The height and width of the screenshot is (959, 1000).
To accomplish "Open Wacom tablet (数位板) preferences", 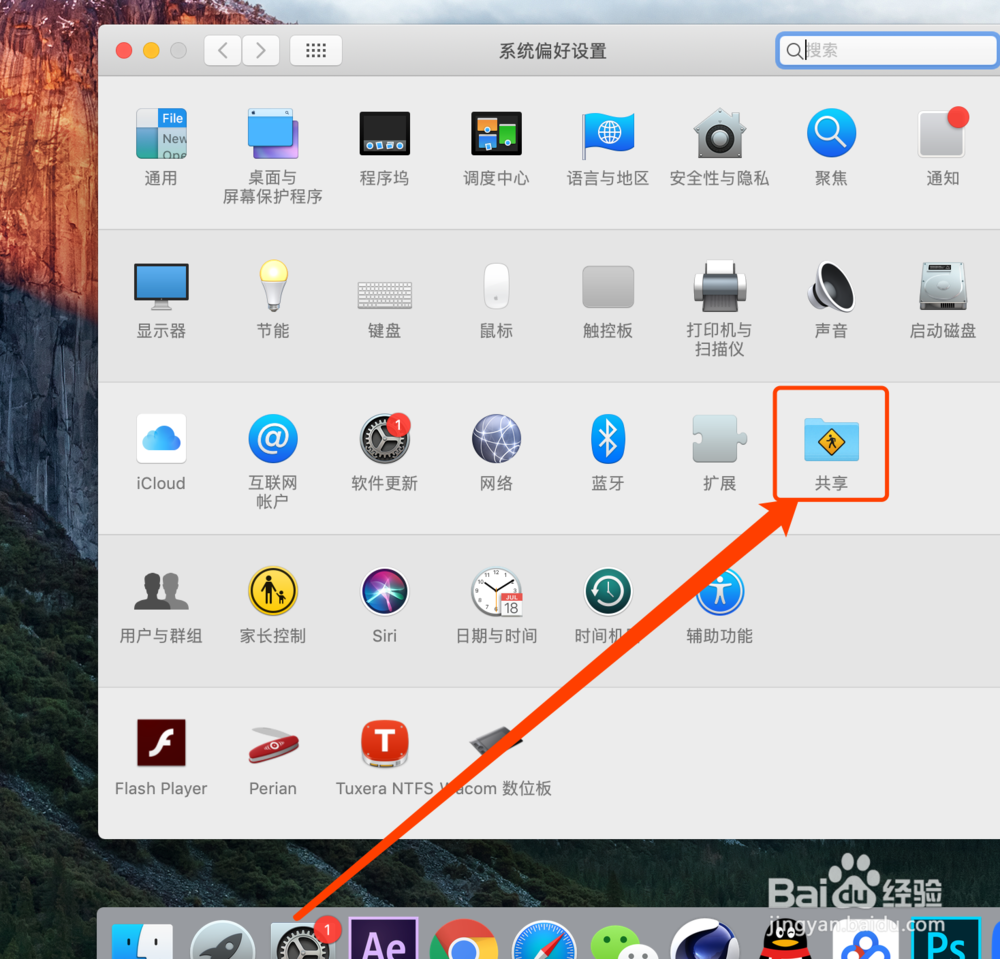I will point(496,741).
